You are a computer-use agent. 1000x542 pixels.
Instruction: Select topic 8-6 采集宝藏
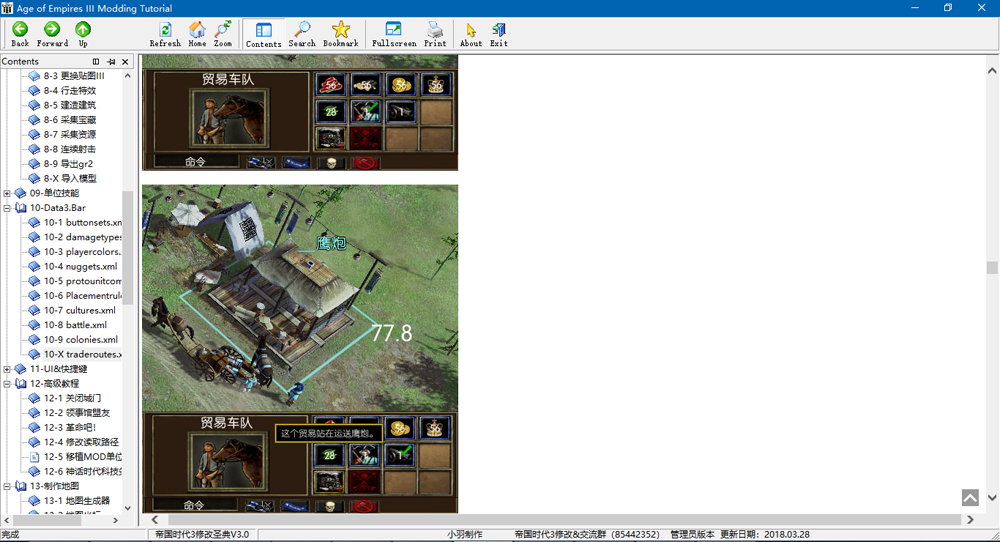70,119
